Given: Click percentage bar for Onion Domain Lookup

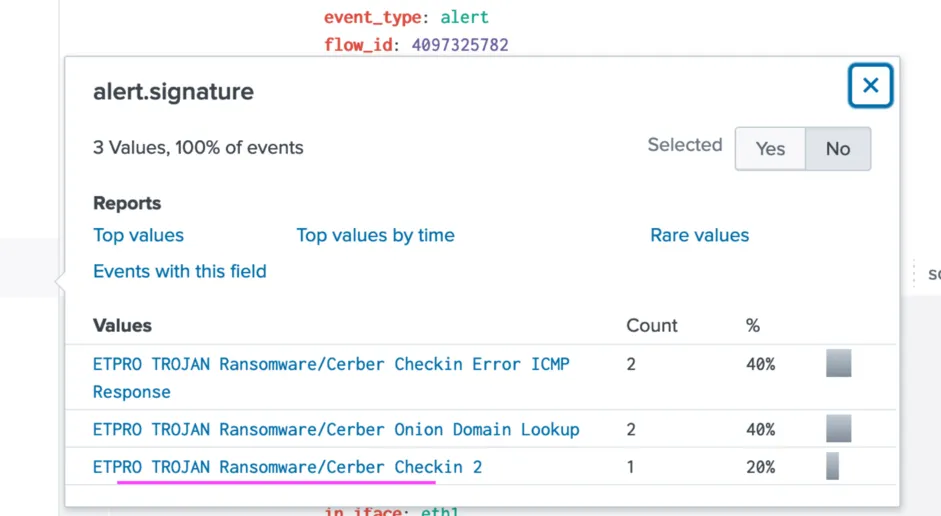Looking at the screenshot, I should [x=838, y=429].
